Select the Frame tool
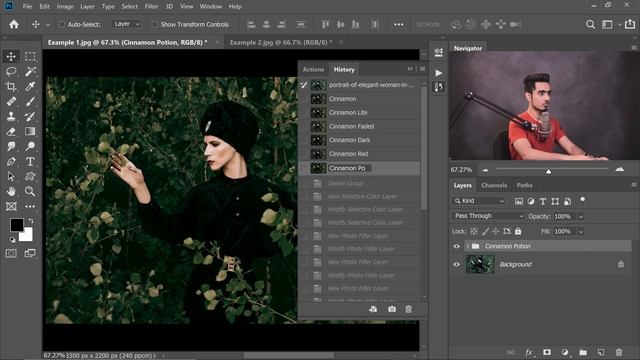 [x=11, y=206]
